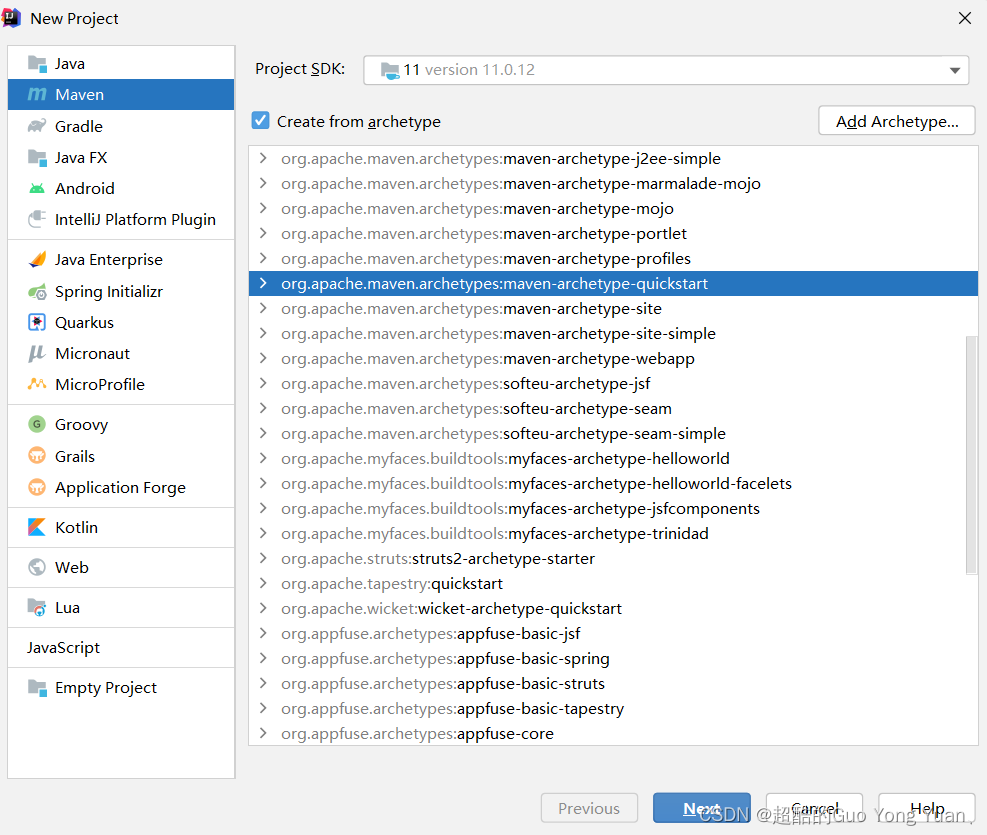Select softeu-archetype-seam row

coord(613,408)
